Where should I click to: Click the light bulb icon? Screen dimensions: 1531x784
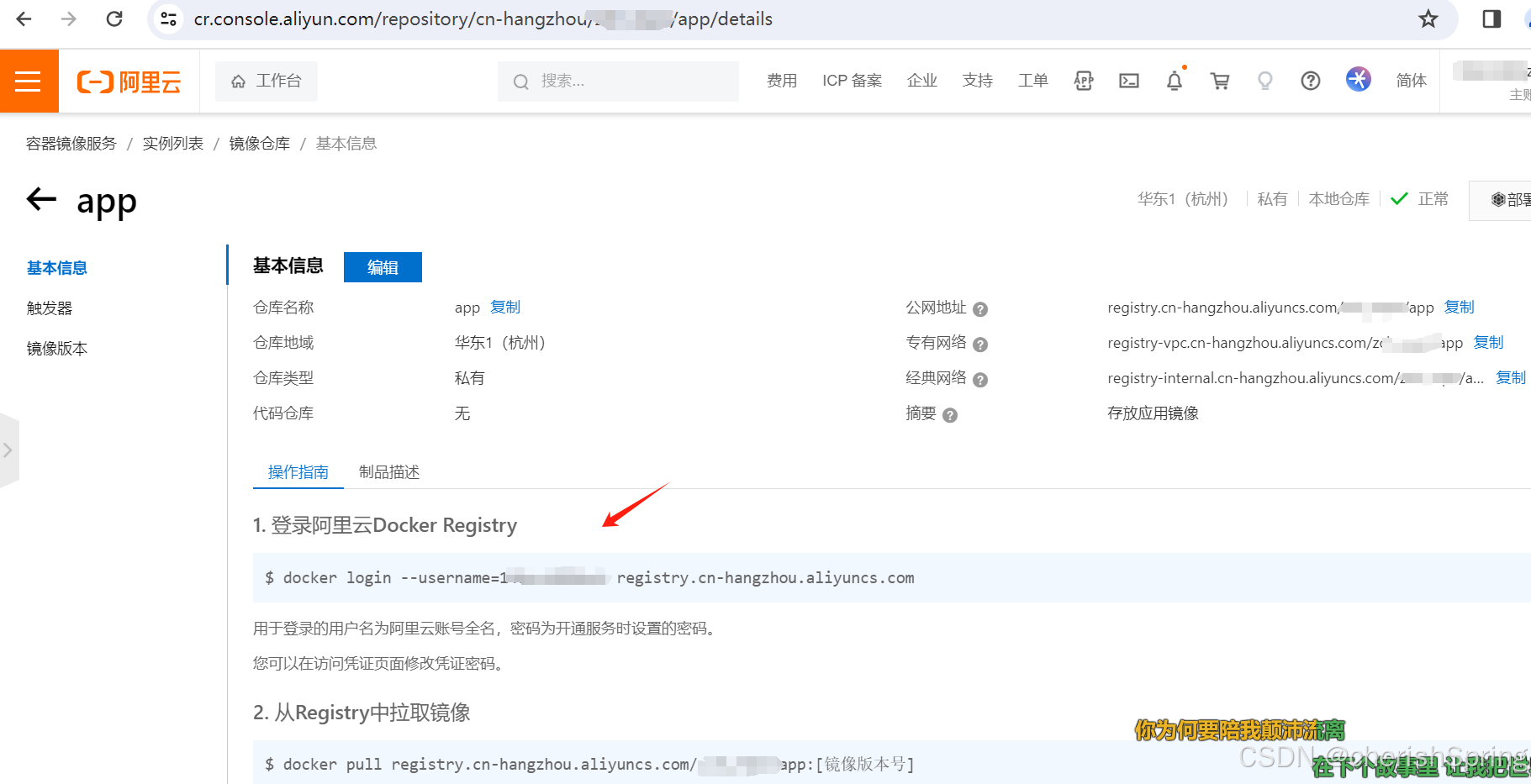[1264, 81]
